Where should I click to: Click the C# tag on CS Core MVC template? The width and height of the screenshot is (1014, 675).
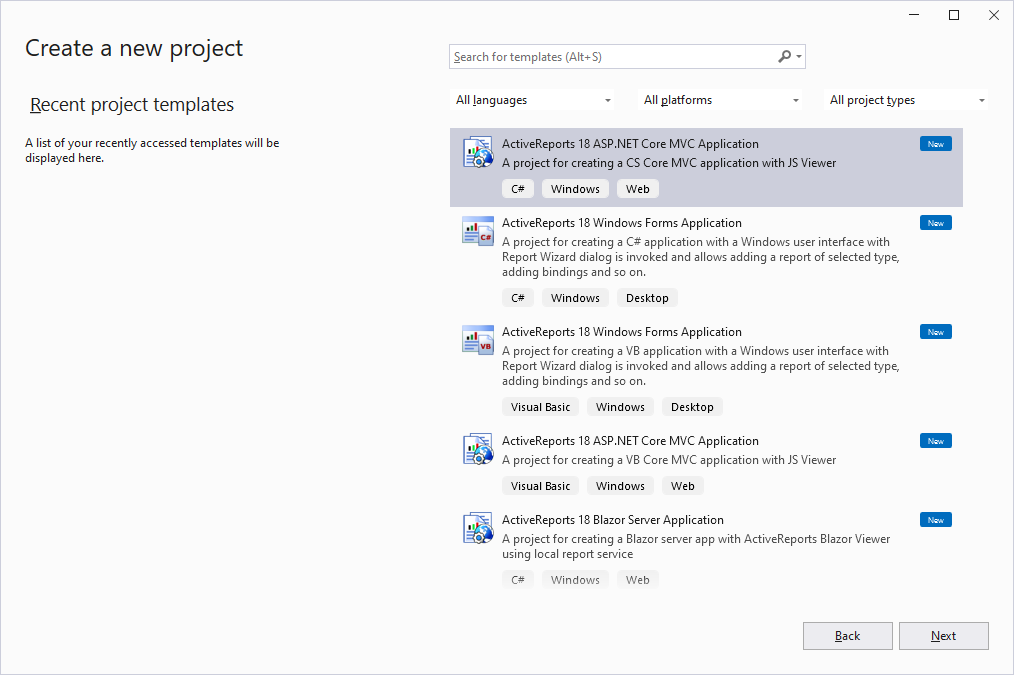[x=518, y=189]
